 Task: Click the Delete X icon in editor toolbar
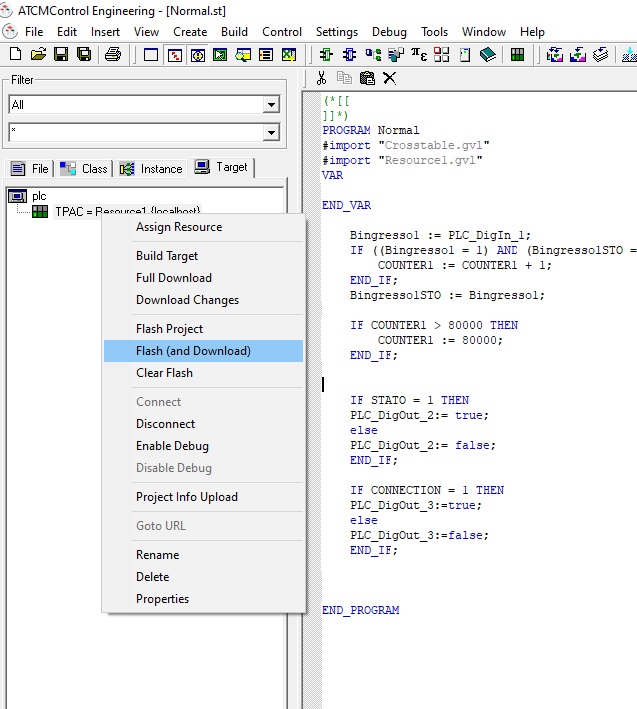390,78
